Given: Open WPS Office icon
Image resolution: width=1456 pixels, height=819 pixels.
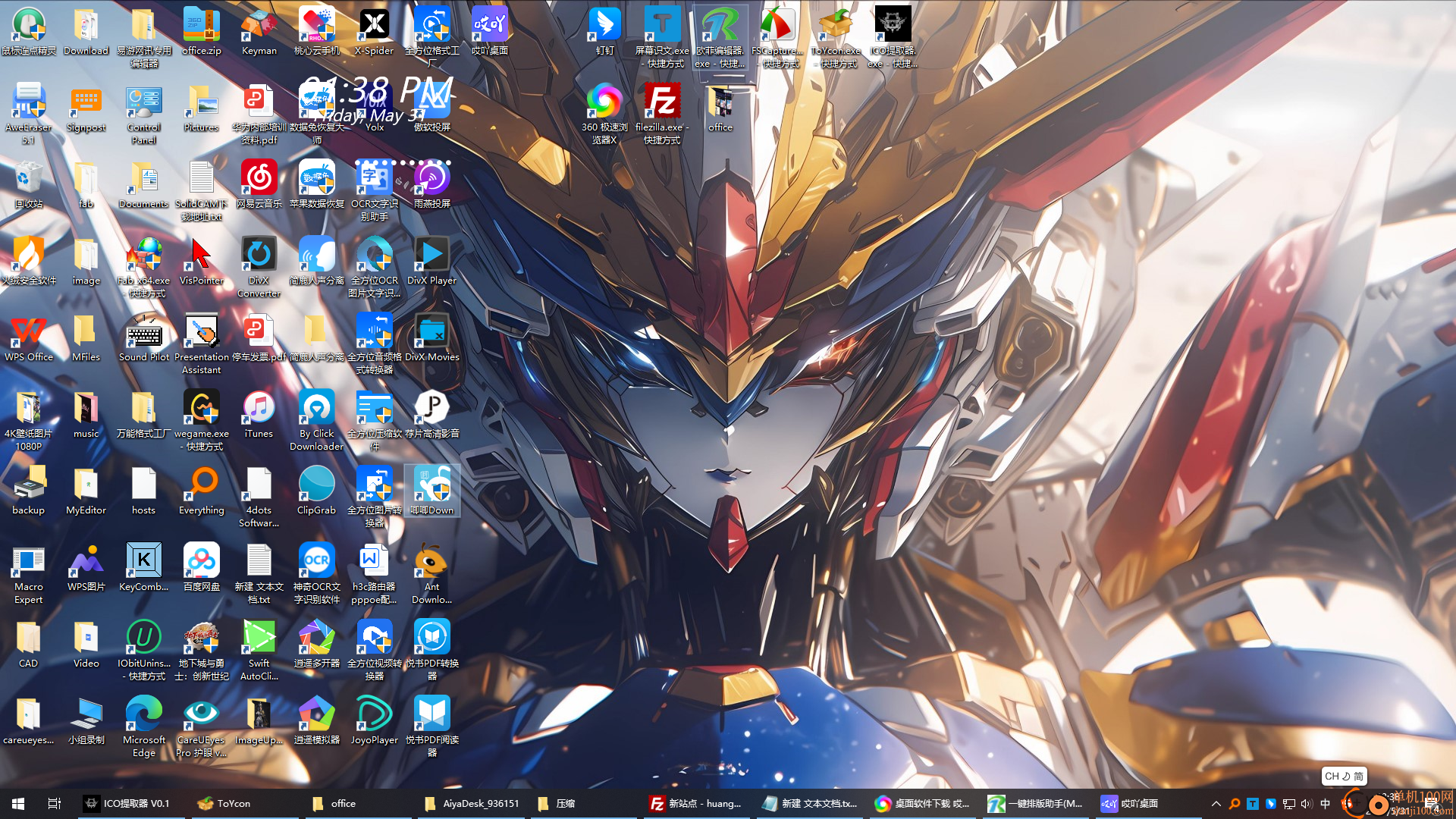Looking at the screenshot, I should (x=29, y=338).
